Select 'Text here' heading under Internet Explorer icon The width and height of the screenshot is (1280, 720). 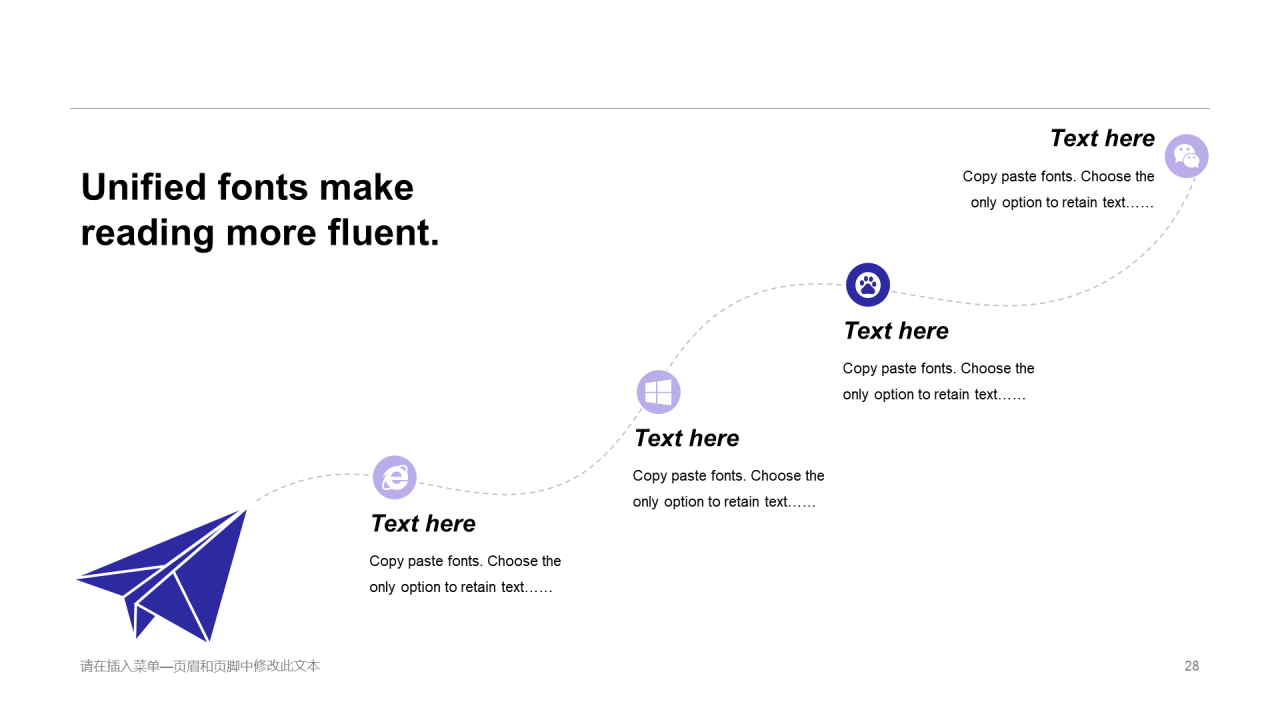click(423, 524)
